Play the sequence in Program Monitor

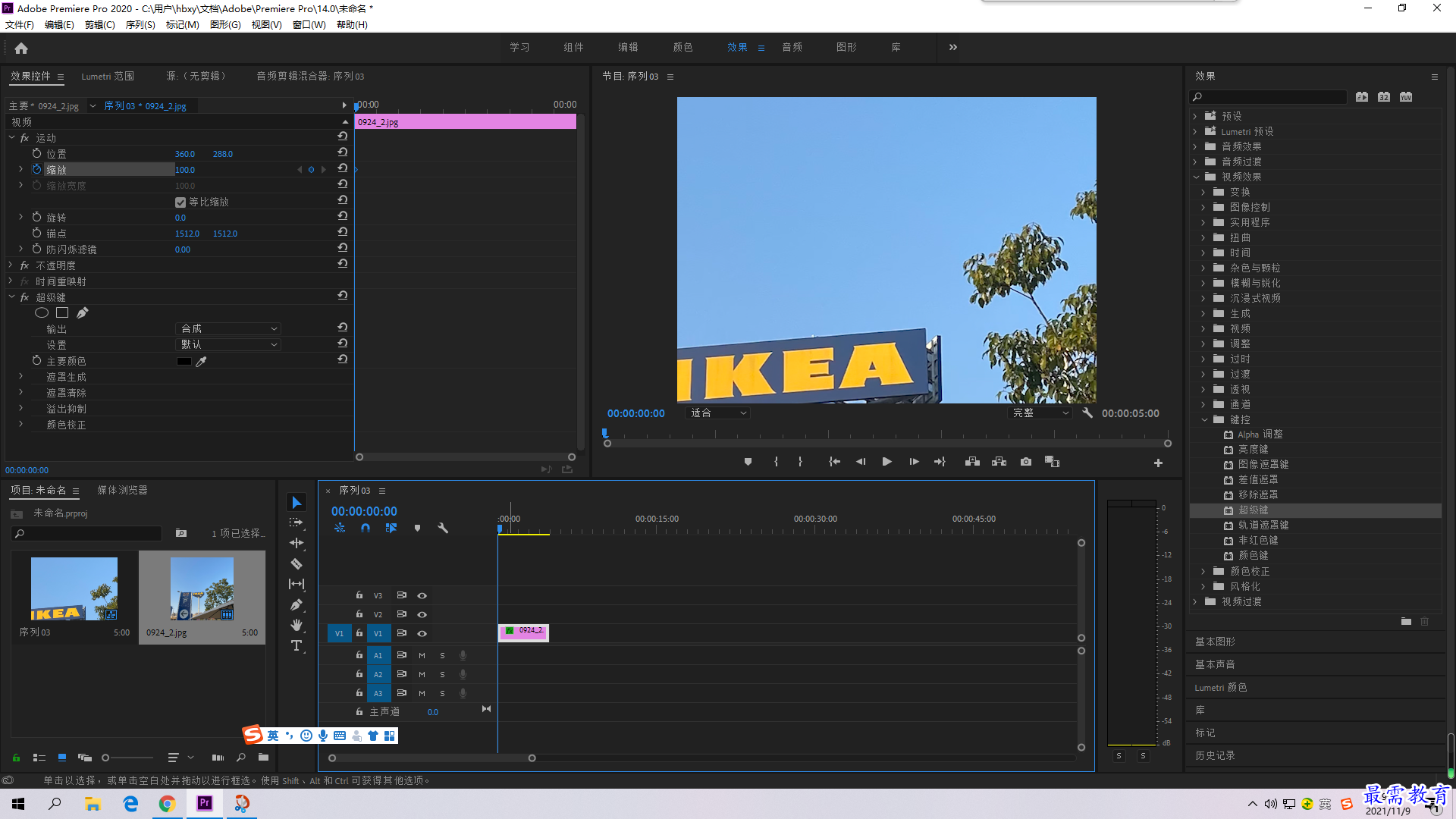click(x=886, y=462)
